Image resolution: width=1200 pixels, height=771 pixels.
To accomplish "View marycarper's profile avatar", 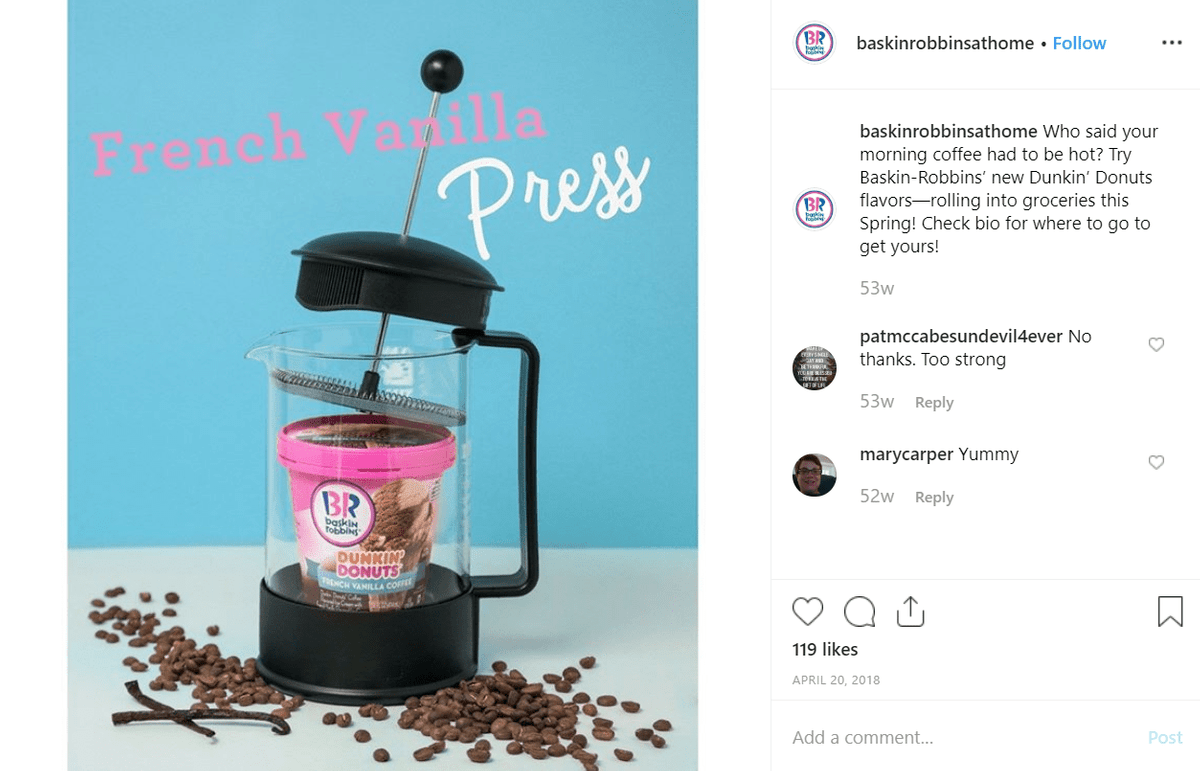I will click(814, 475).
